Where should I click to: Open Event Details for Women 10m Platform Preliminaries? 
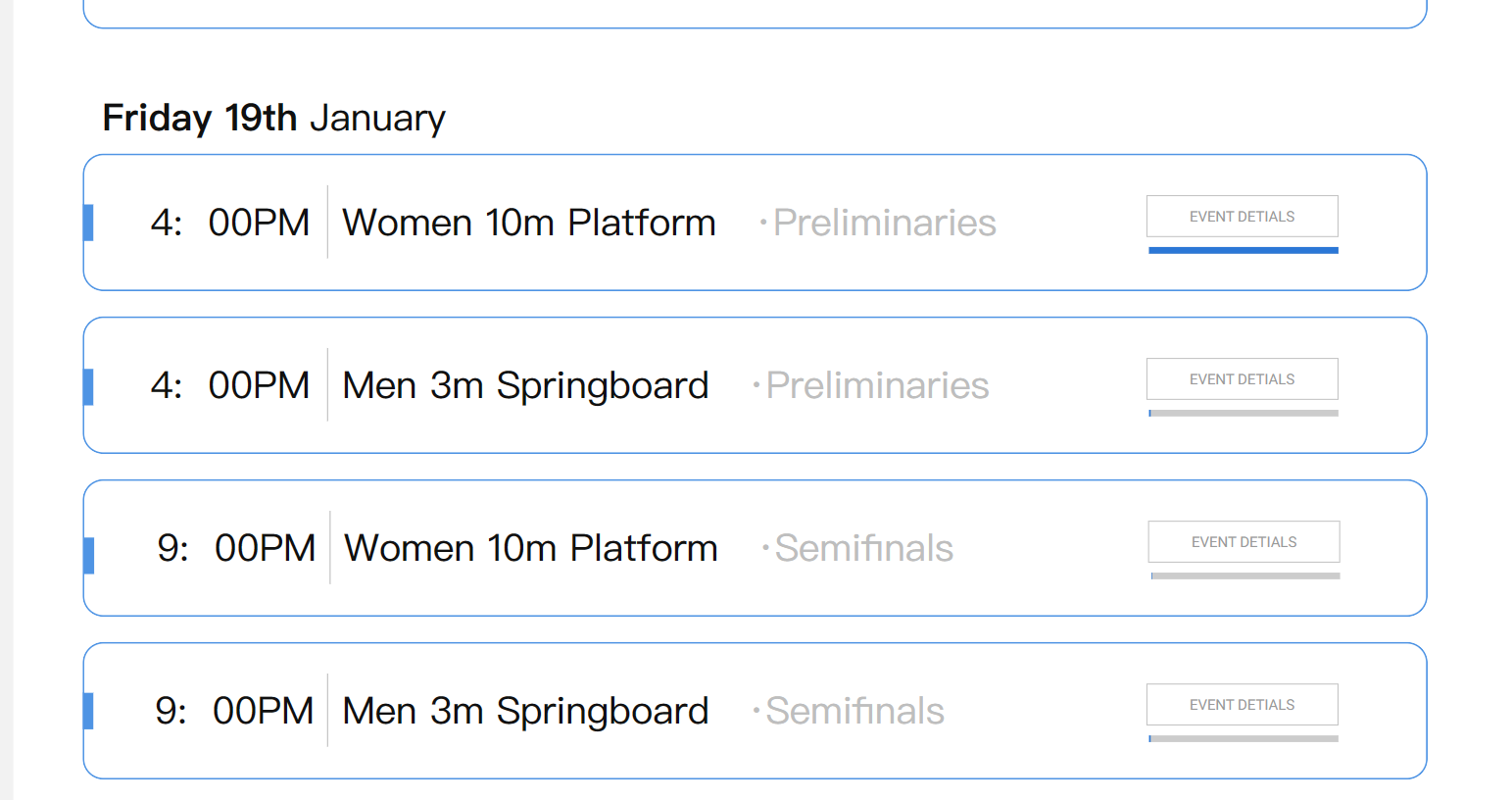click(x=1242, y=217)
